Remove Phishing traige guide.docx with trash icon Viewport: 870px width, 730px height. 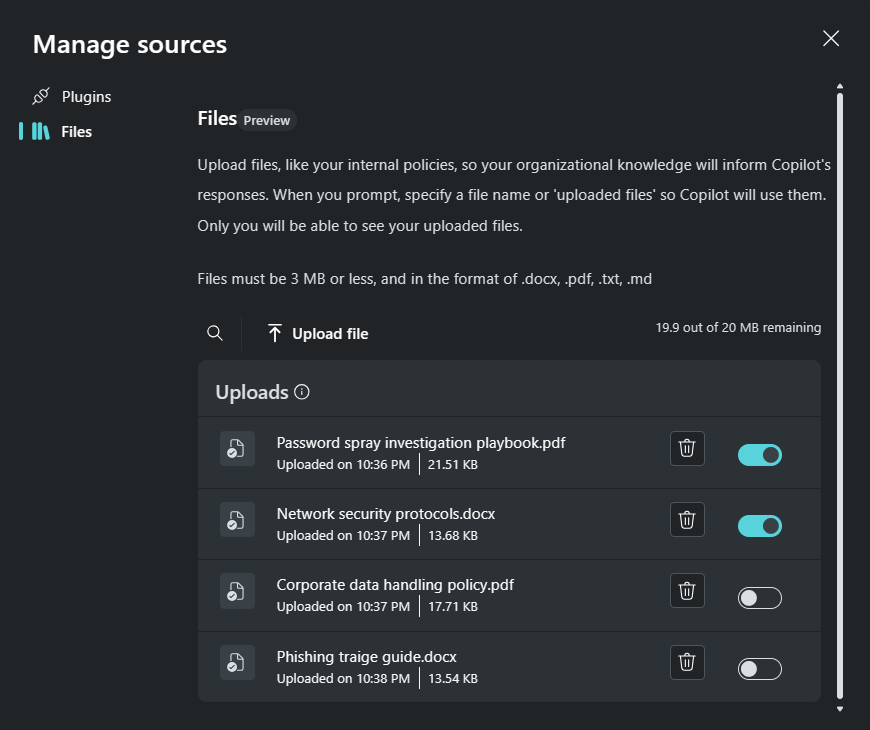coord(687,662)
